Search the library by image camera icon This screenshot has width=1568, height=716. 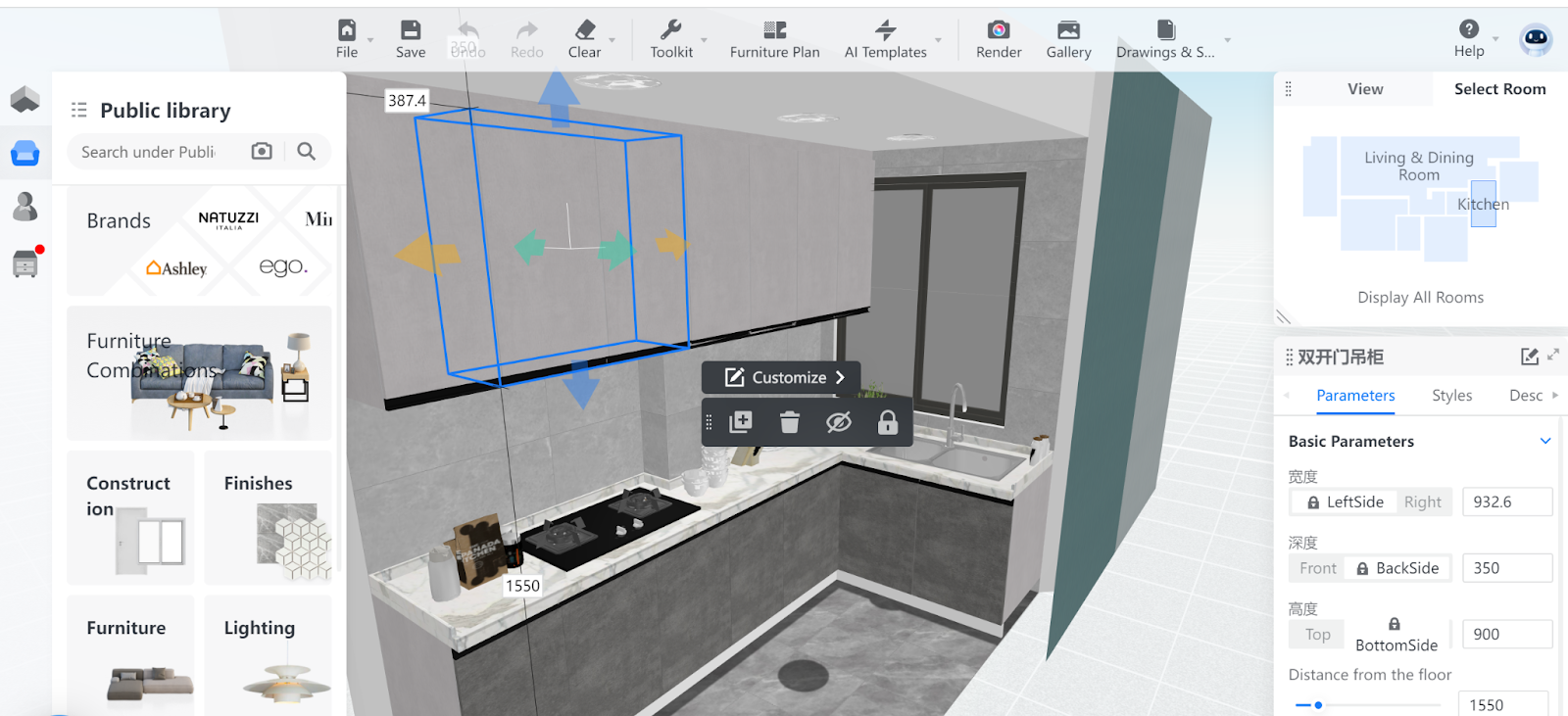point(262,151)
